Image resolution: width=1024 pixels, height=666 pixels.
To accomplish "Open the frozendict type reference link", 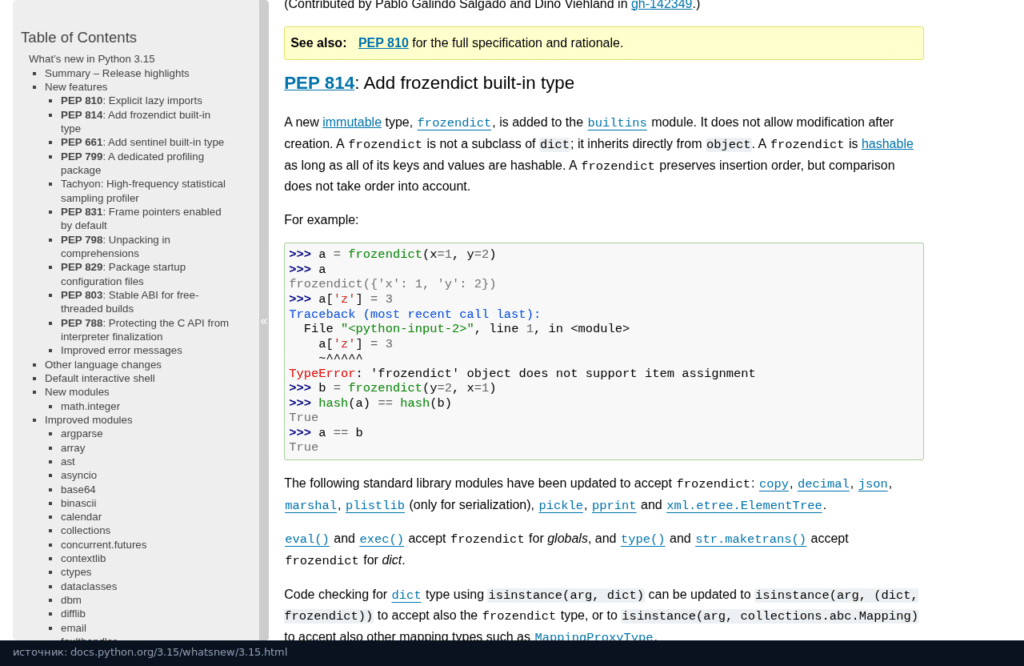I will point(454,123).
